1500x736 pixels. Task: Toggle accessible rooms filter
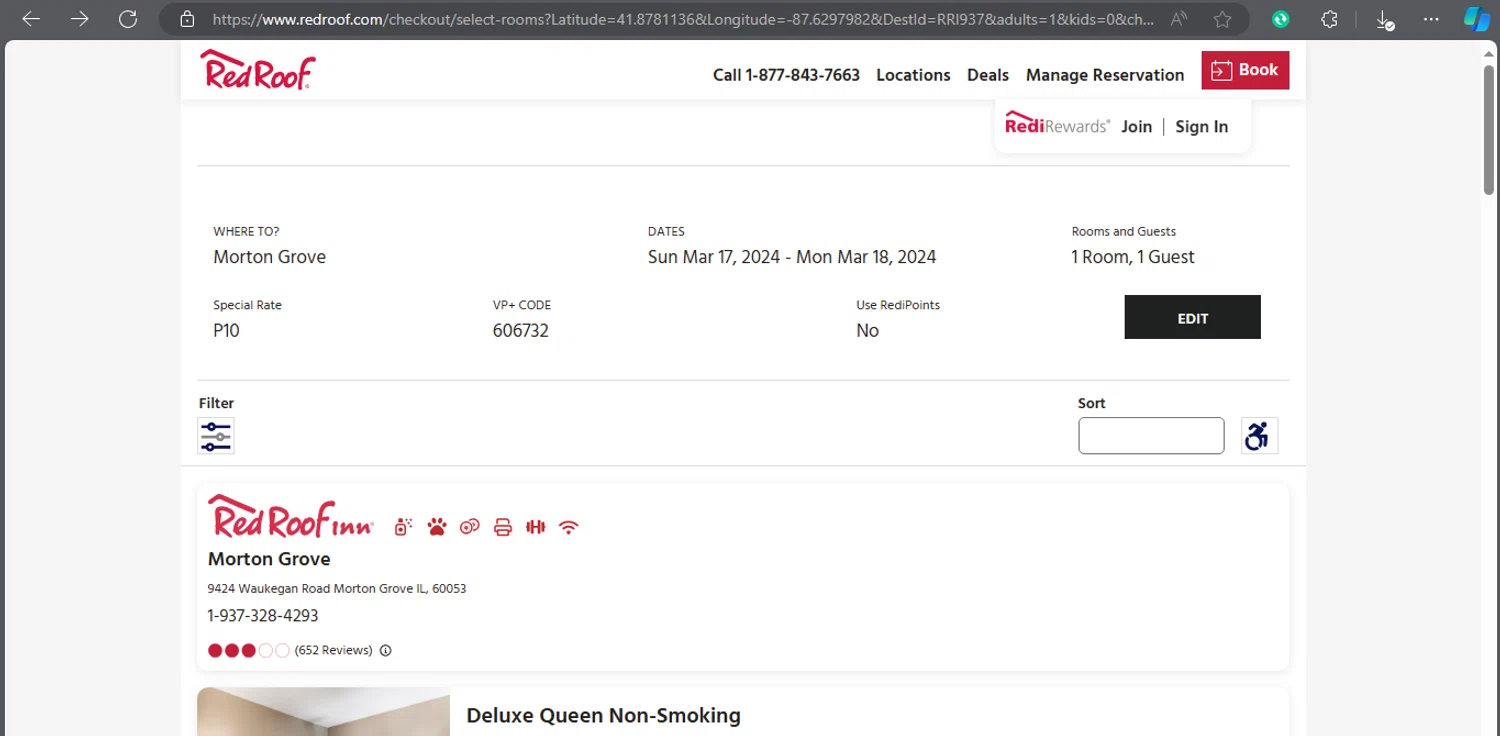1259,436
